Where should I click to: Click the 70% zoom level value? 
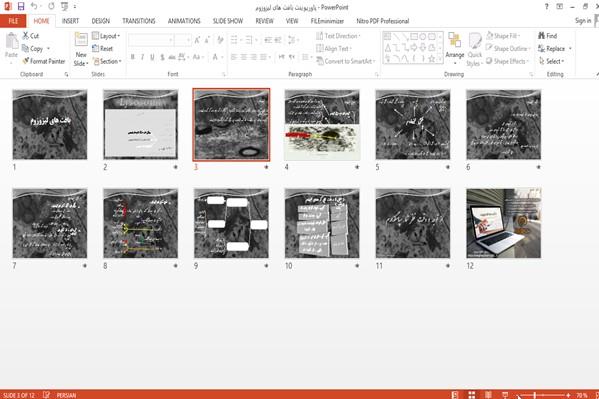(x=581, y=395)
